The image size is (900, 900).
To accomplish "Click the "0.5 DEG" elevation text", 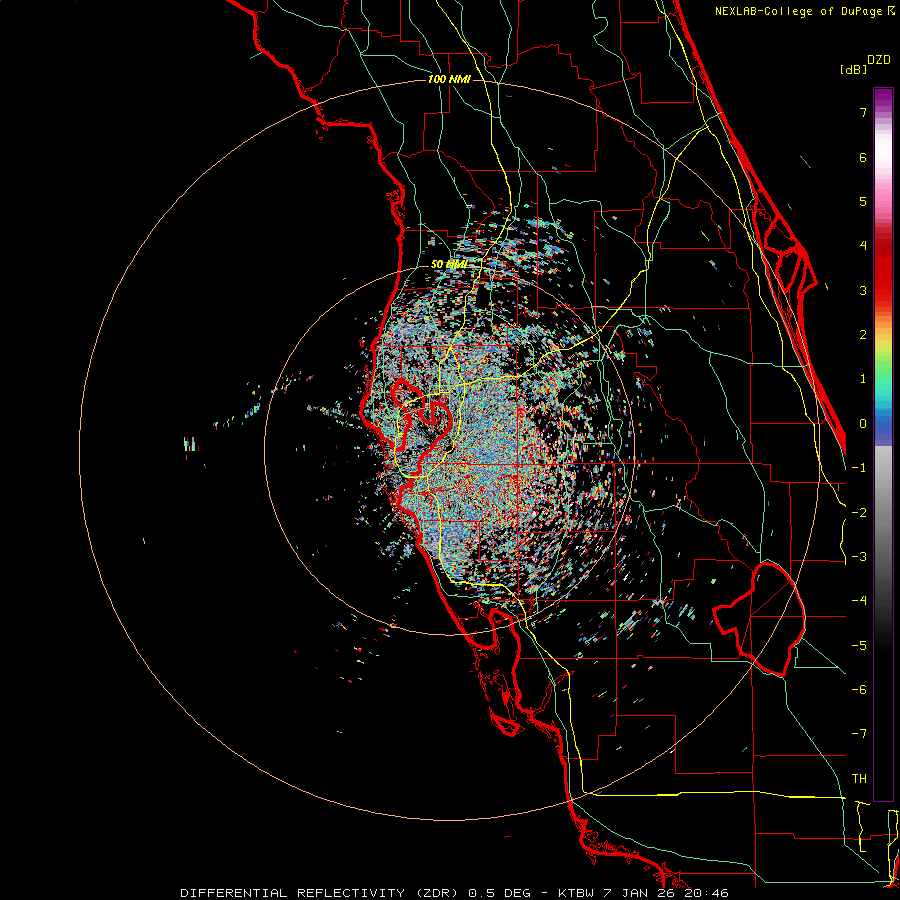I will [501, 893].
